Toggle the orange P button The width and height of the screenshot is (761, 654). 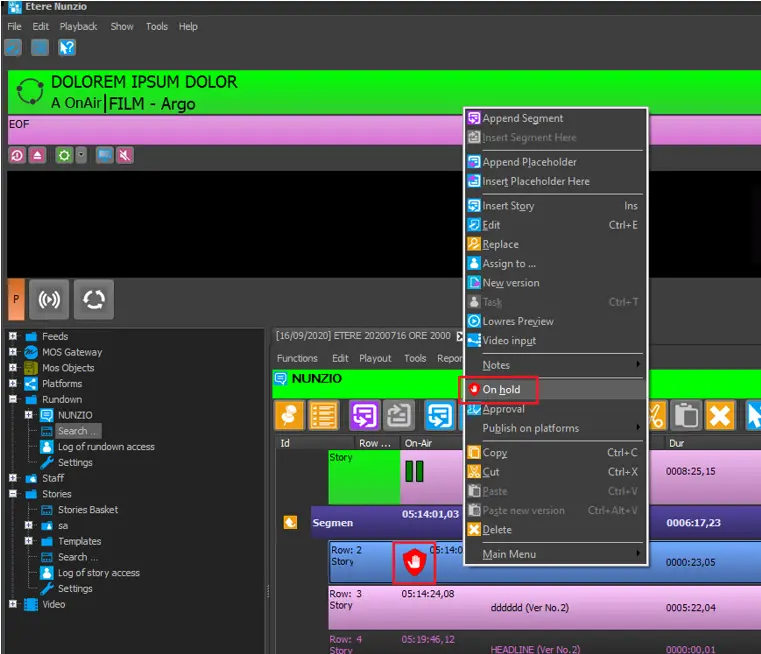pos(16,299)
